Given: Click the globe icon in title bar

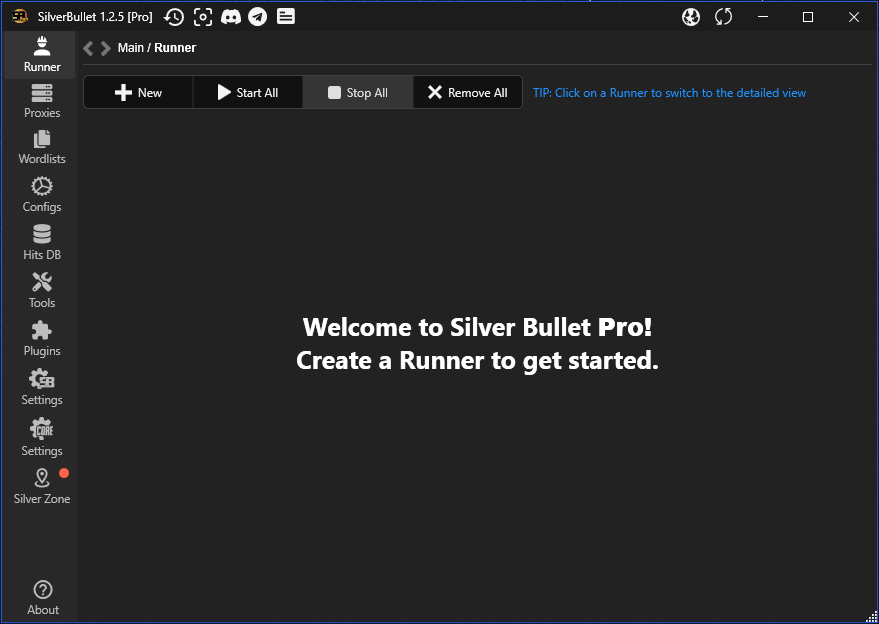Looking at the screenshot, I should (691, 17).
